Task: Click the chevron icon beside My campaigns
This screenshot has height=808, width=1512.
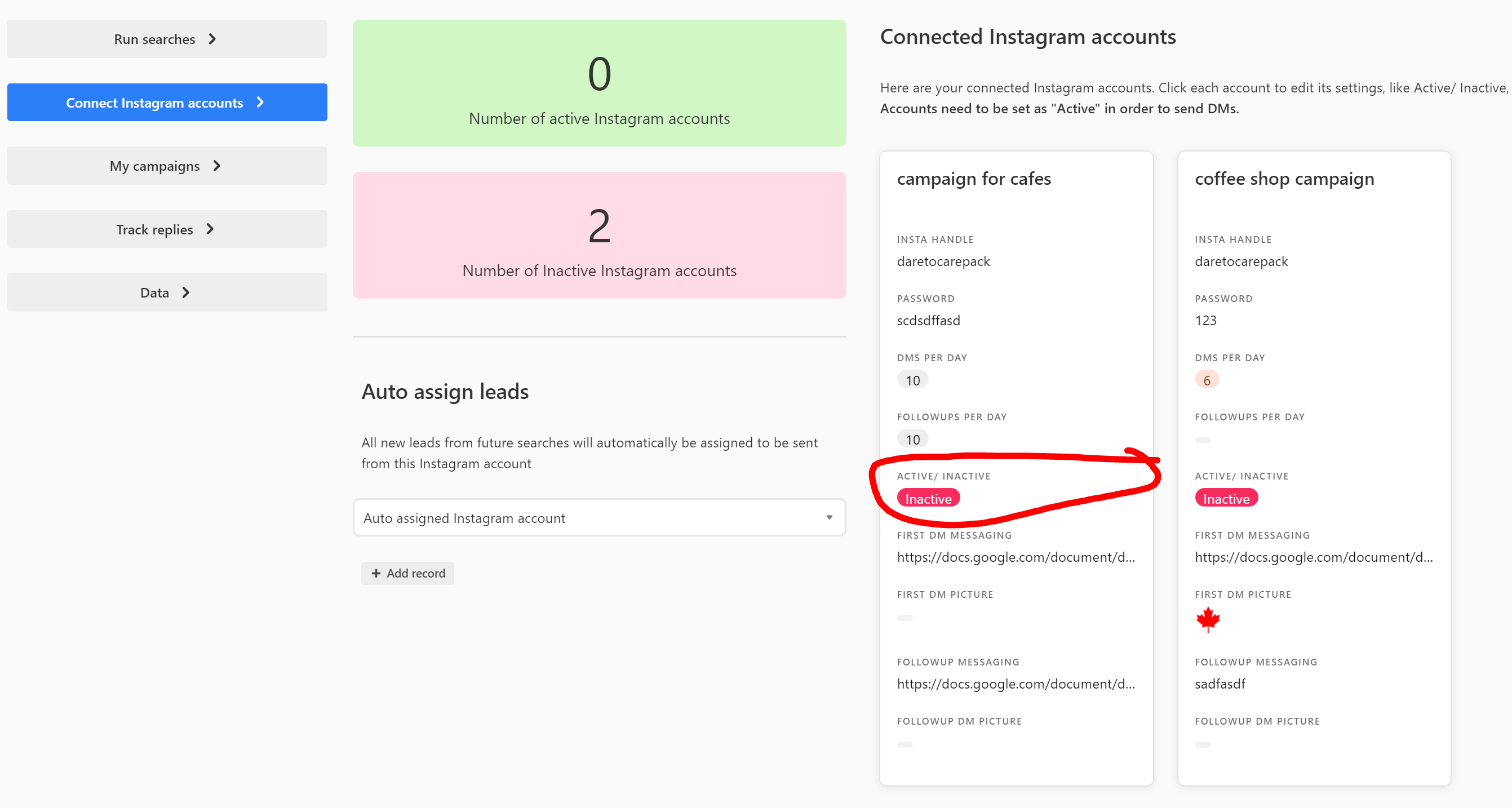Action: coord(216,166)
